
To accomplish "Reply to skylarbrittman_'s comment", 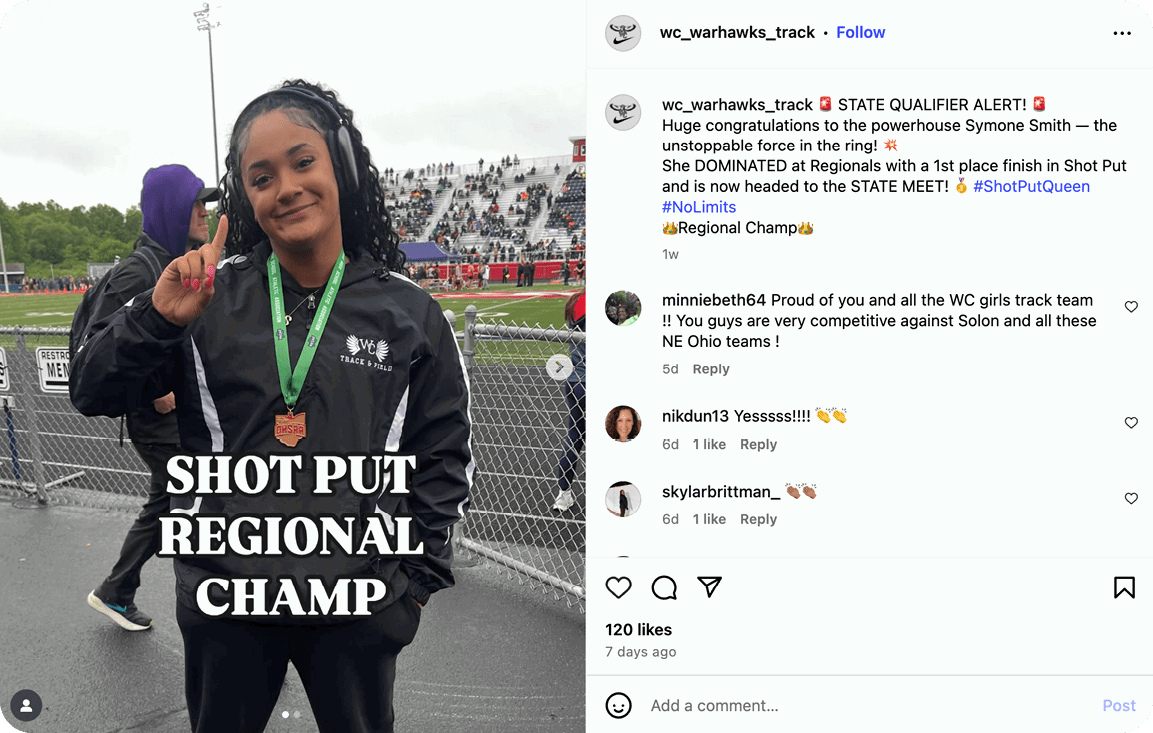I will 758,519.
